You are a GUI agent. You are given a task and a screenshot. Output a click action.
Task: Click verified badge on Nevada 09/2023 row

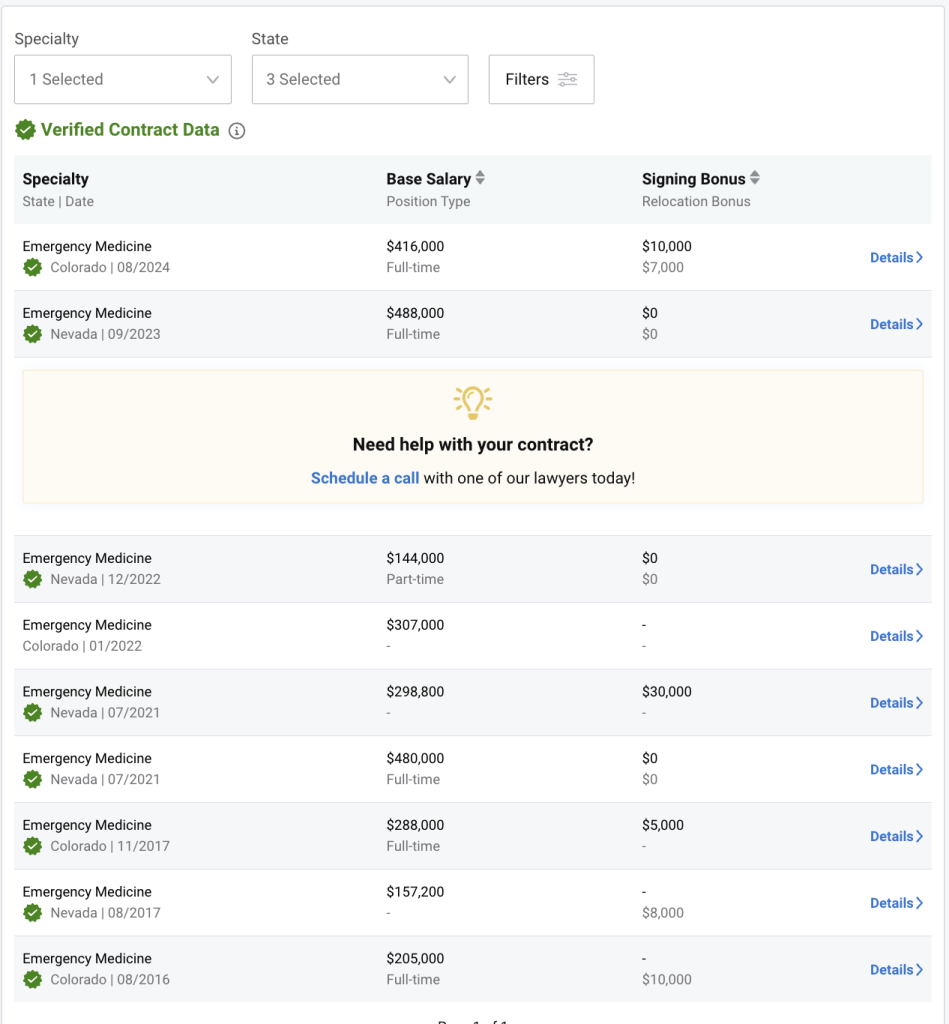pos(33,334)
